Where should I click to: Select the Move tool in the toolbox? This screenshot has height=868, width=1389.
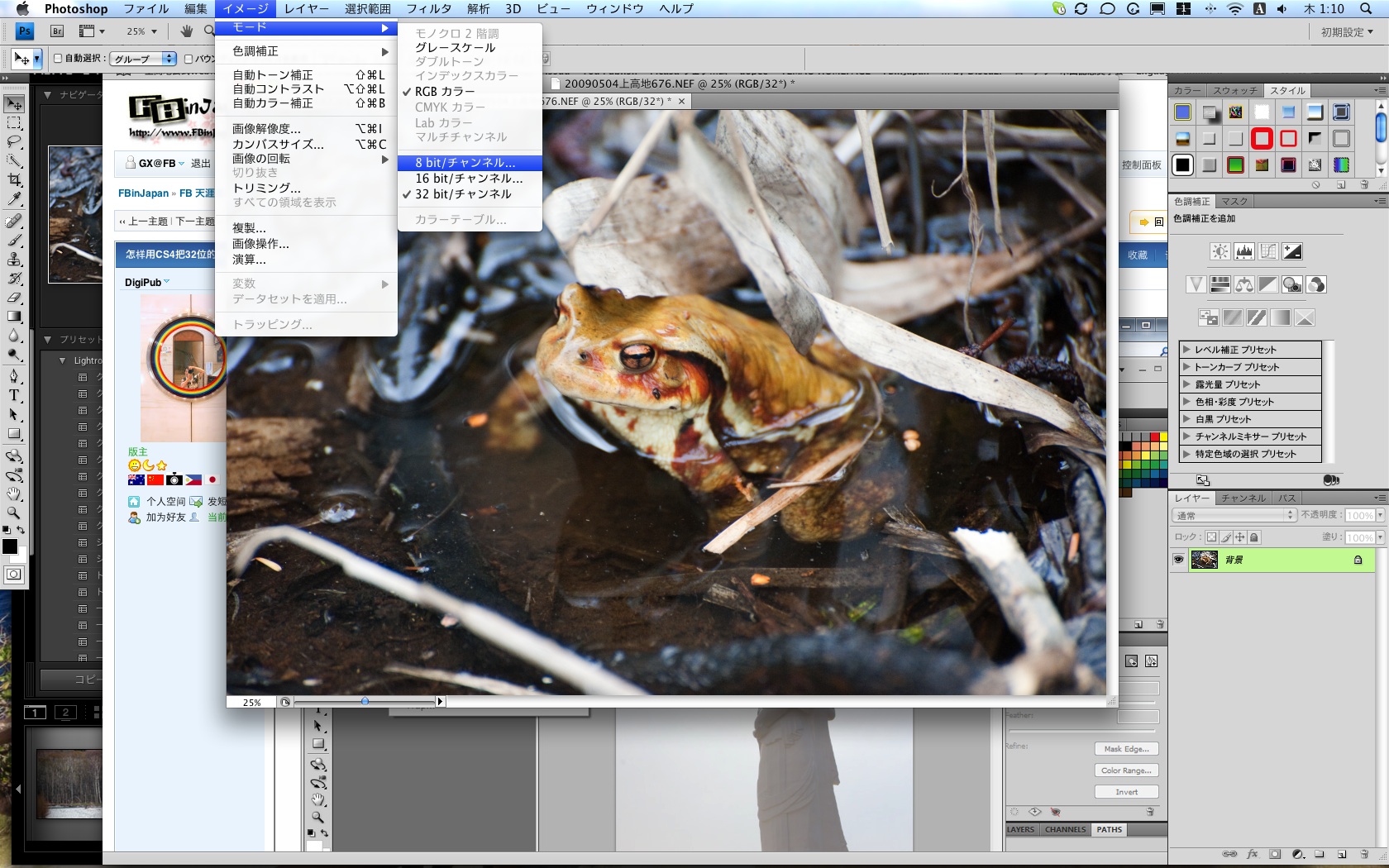pos(14,105)
